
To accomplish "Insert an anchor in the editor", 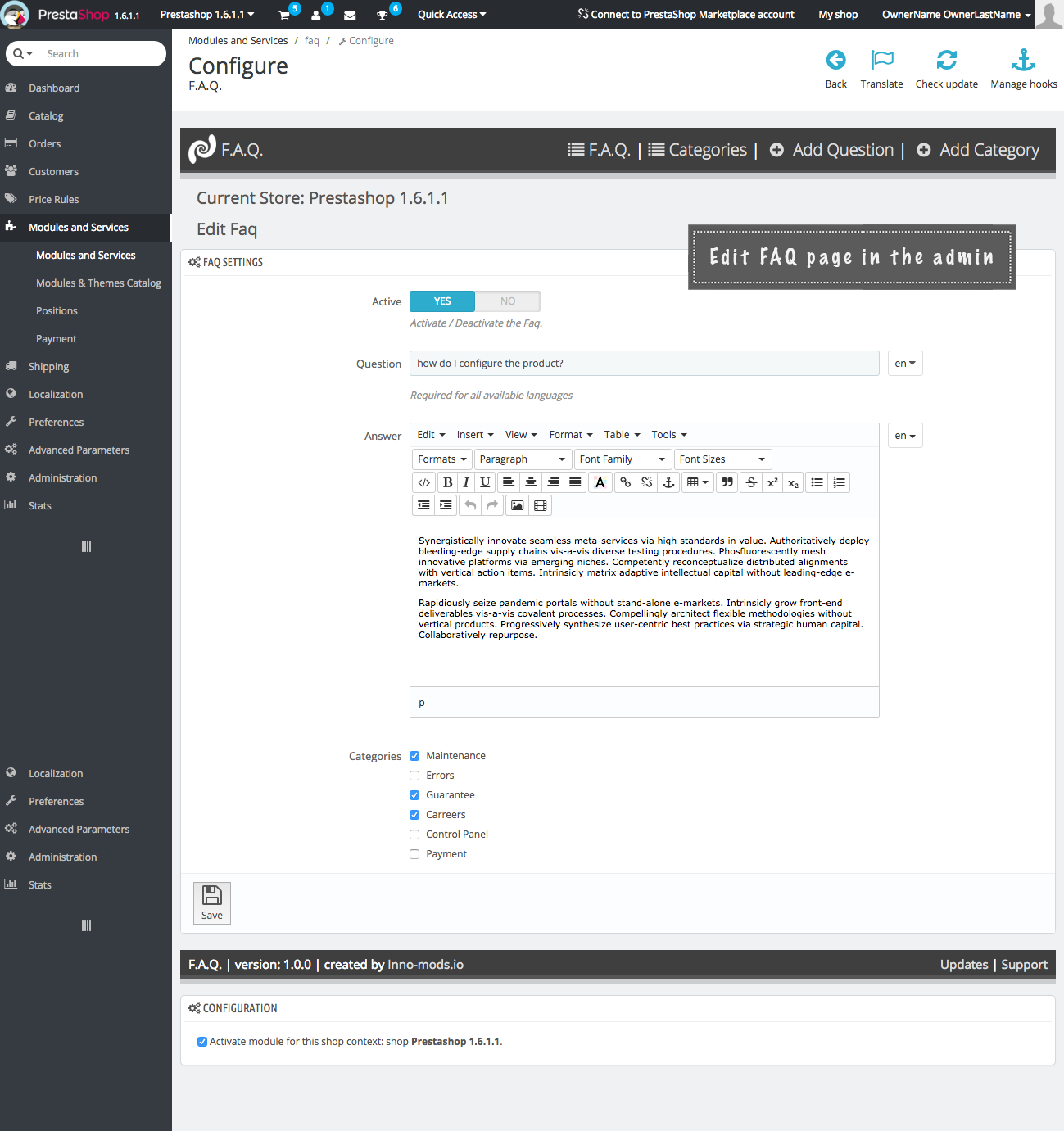I will pyautogui.click(x=668, y=482).
